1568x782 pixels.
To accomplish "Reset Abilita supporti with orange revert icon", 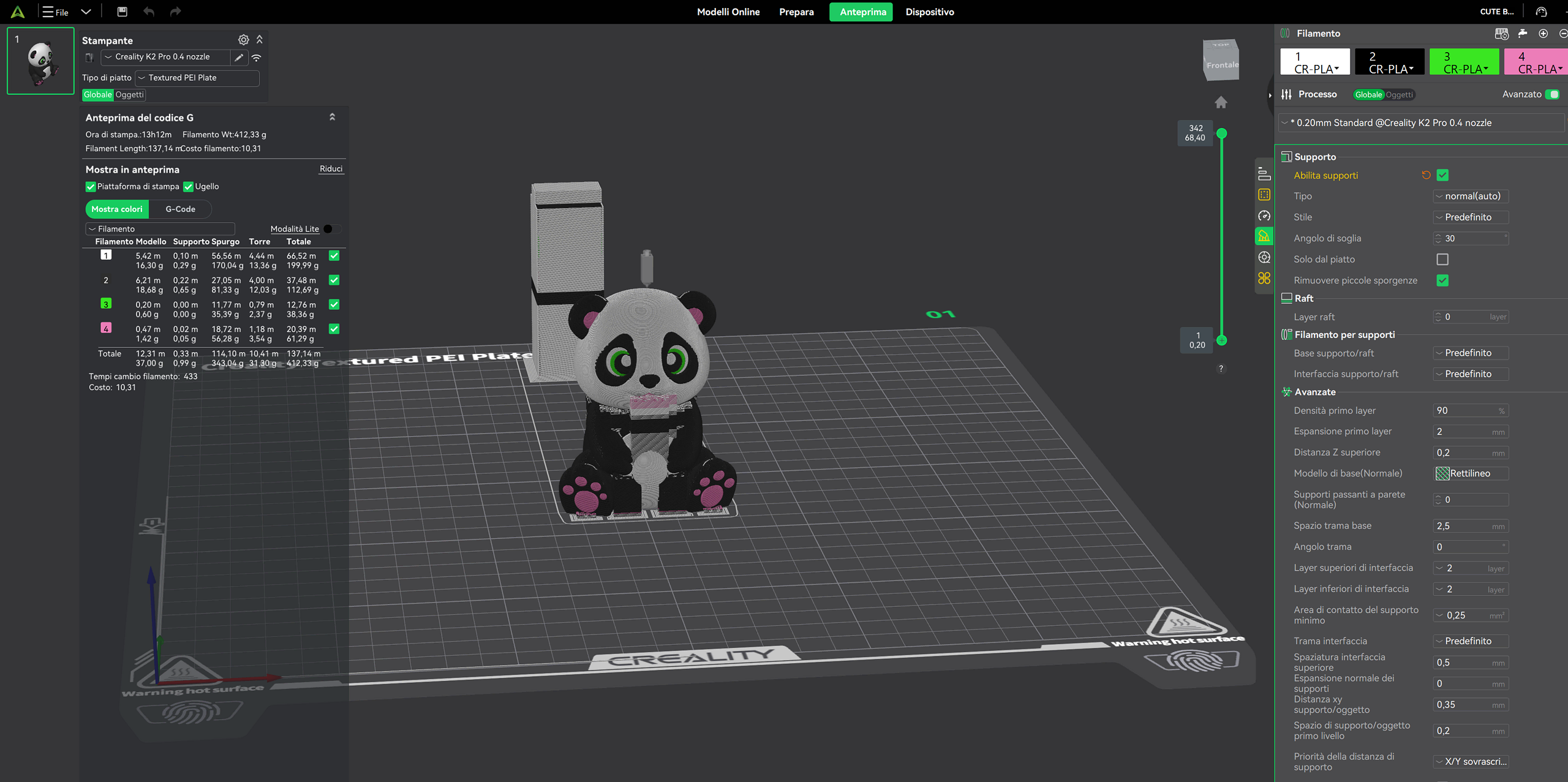I will point(1426,175).
